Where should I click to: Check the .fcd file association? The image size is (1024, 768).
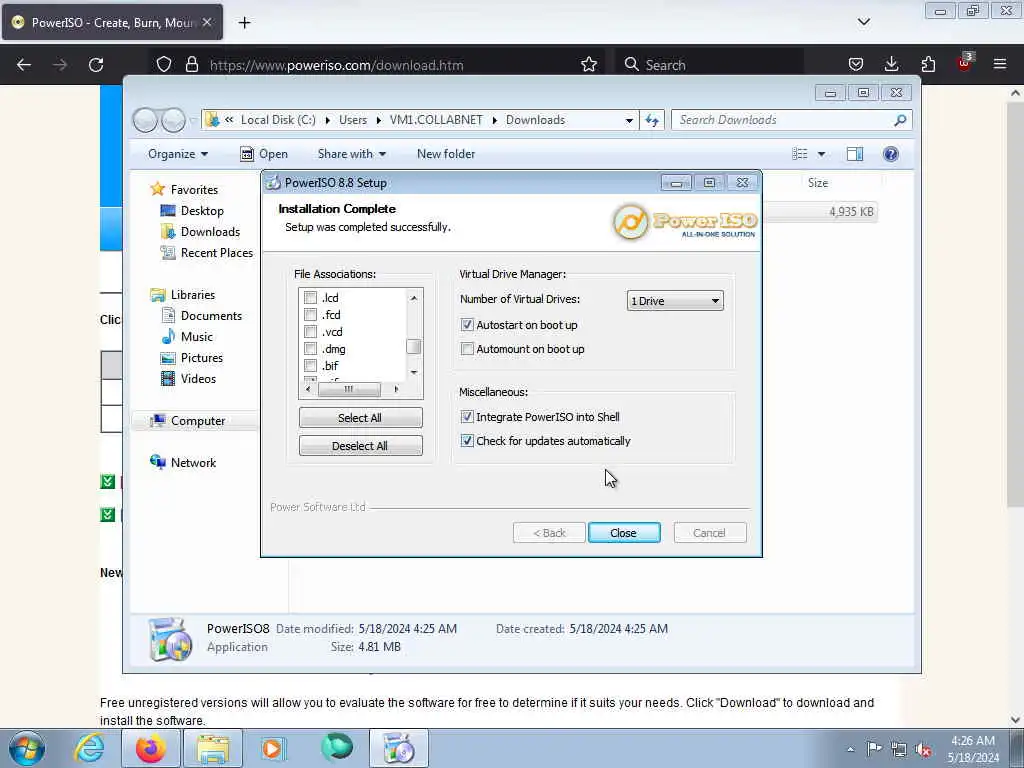[311, 315]
